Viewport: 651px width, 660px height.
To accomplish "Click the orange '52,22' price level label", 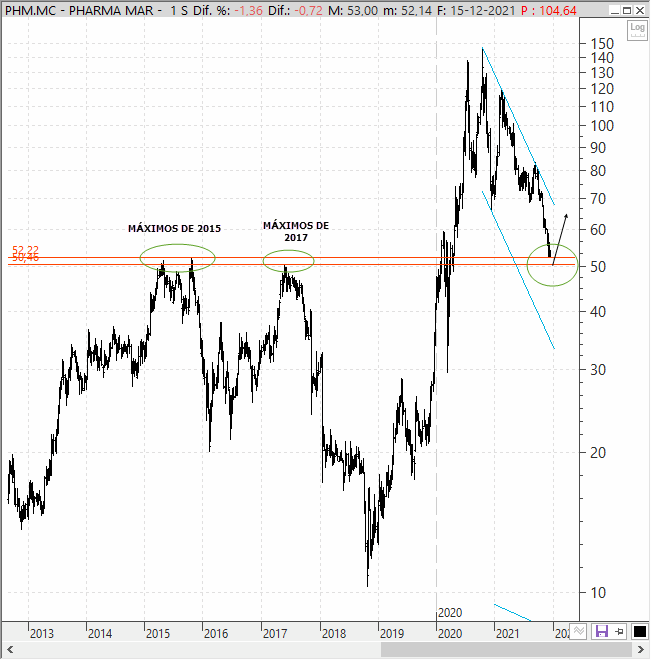I will pyautogui.click(x=25, y=250).
